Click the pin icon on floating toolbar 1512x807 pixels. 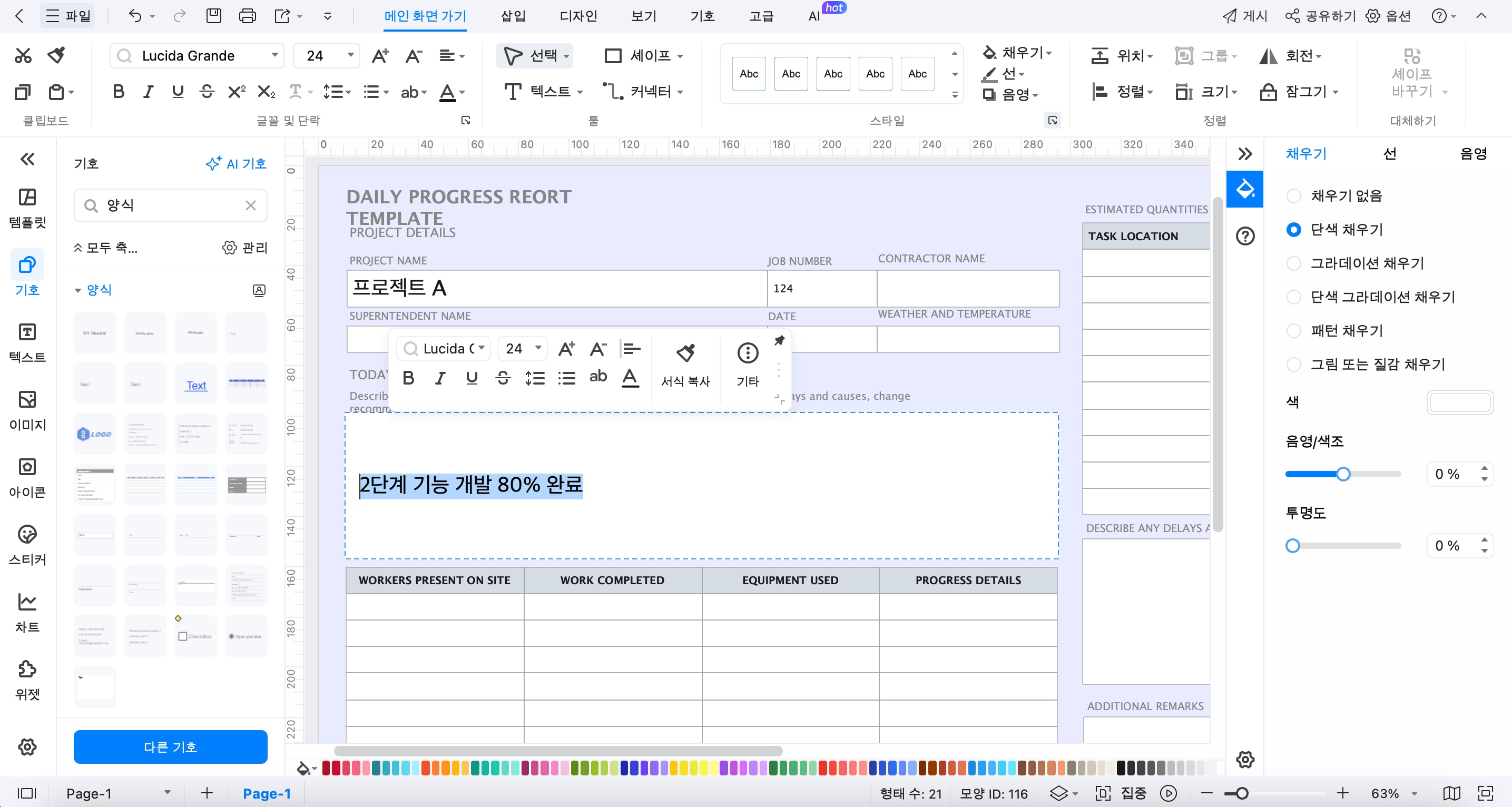point(779,340)
